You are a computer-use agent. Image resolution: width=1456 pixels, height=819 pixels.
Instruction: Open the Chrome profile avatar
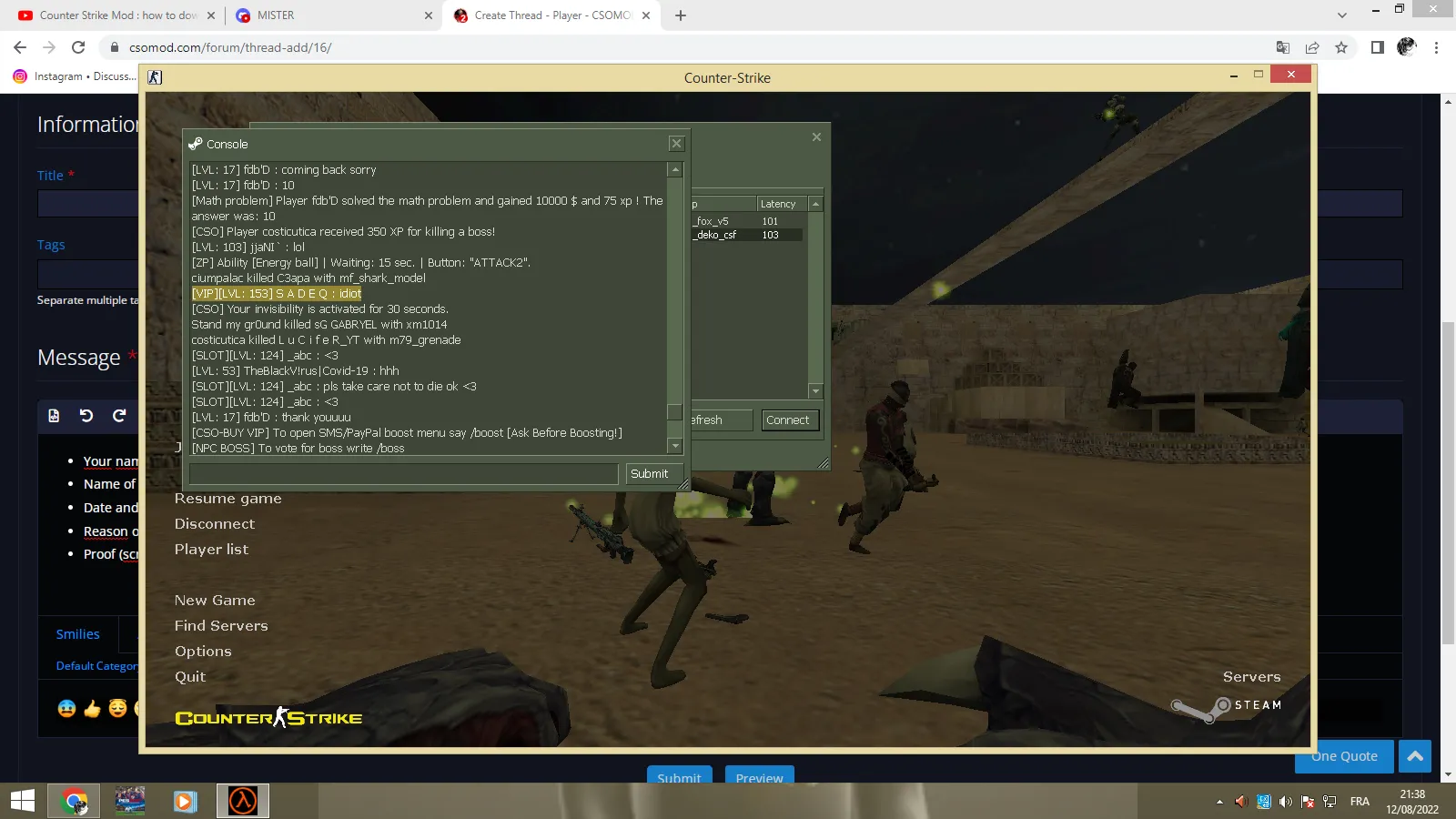pos(1406,47)
